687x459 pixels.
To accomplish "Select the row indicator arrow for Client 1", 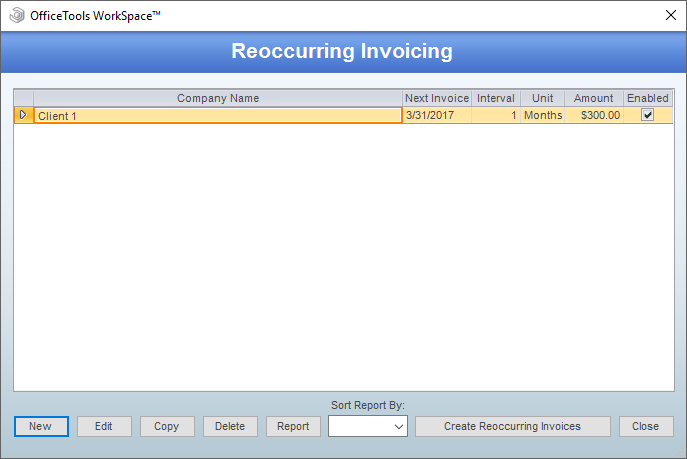I will 23,115.
